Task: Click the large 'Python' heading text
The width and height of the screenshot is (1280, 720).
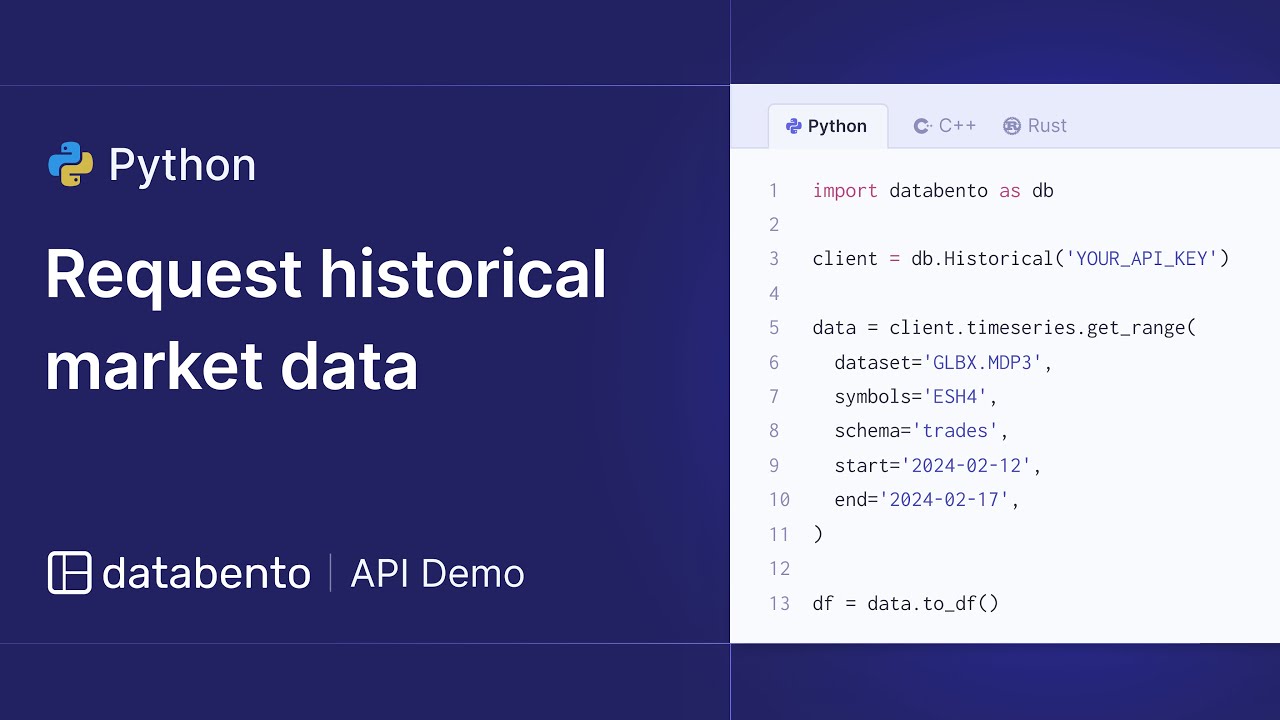Action: (182, 165)
